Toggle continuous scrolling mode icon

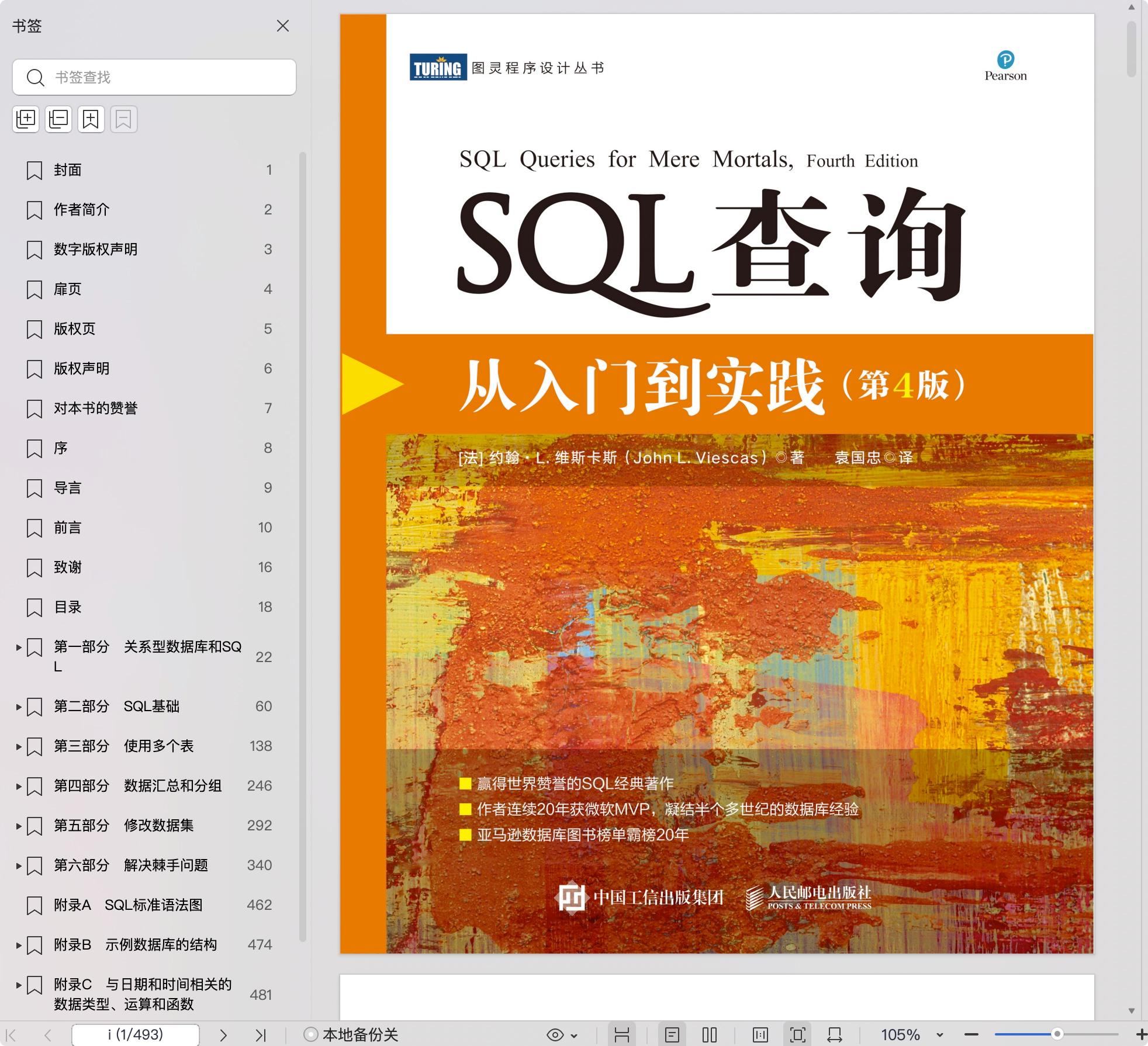pos(622,1035)
